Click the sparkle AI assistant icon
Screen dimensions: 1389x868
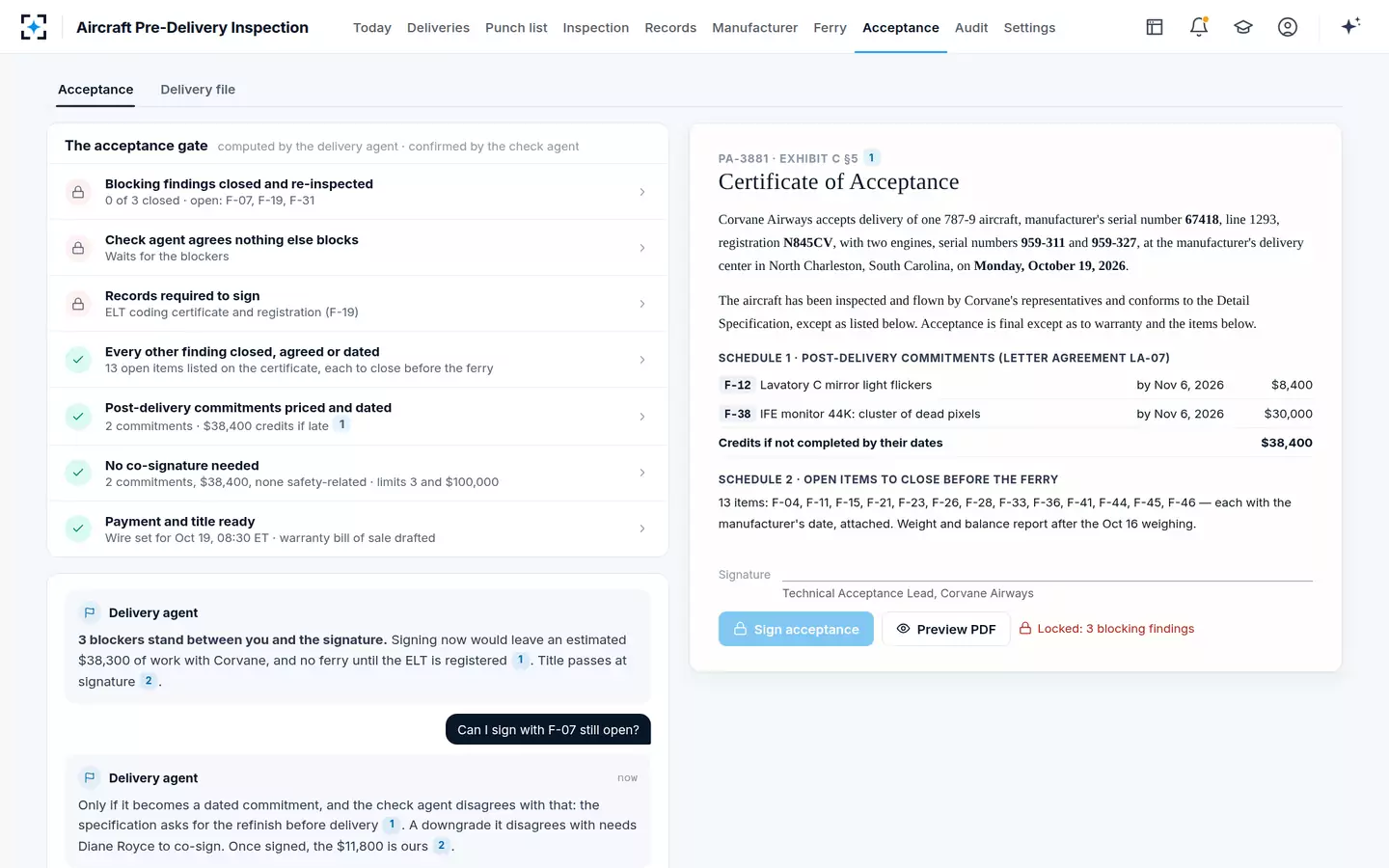(x=1350, y=26)
